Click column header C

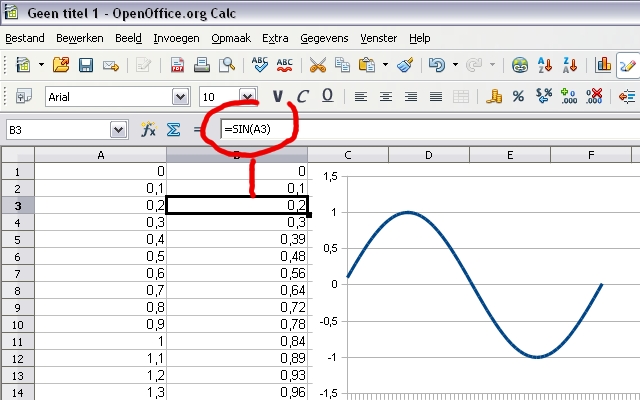click(347, 155)
